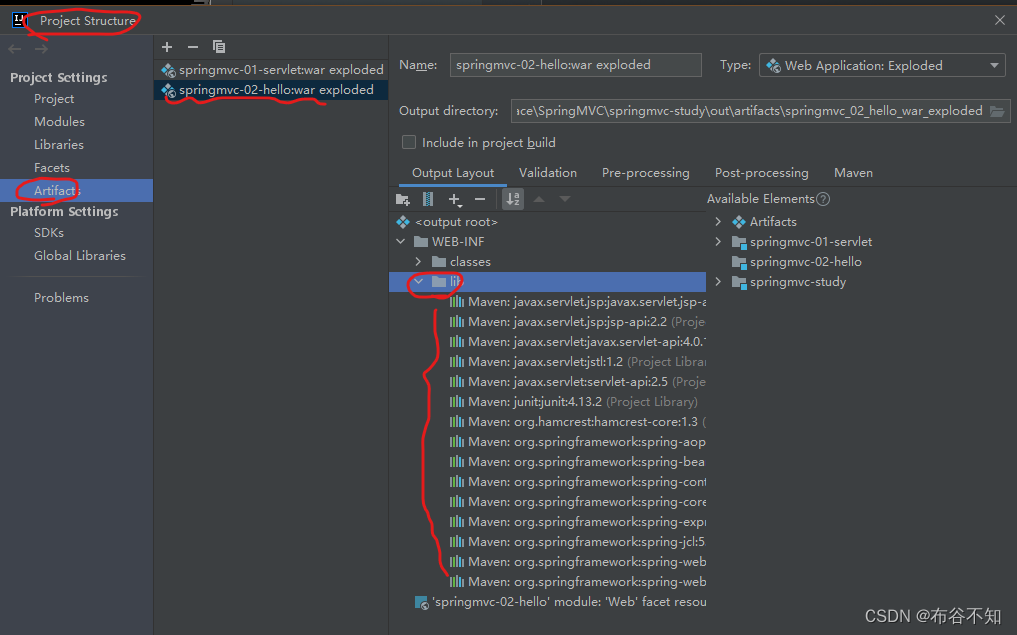Select Maven: javax.servlet.jsp:jsp-api:2.2 library
Viewport: 1017px width, 635px height.
[x=577, y=322]
